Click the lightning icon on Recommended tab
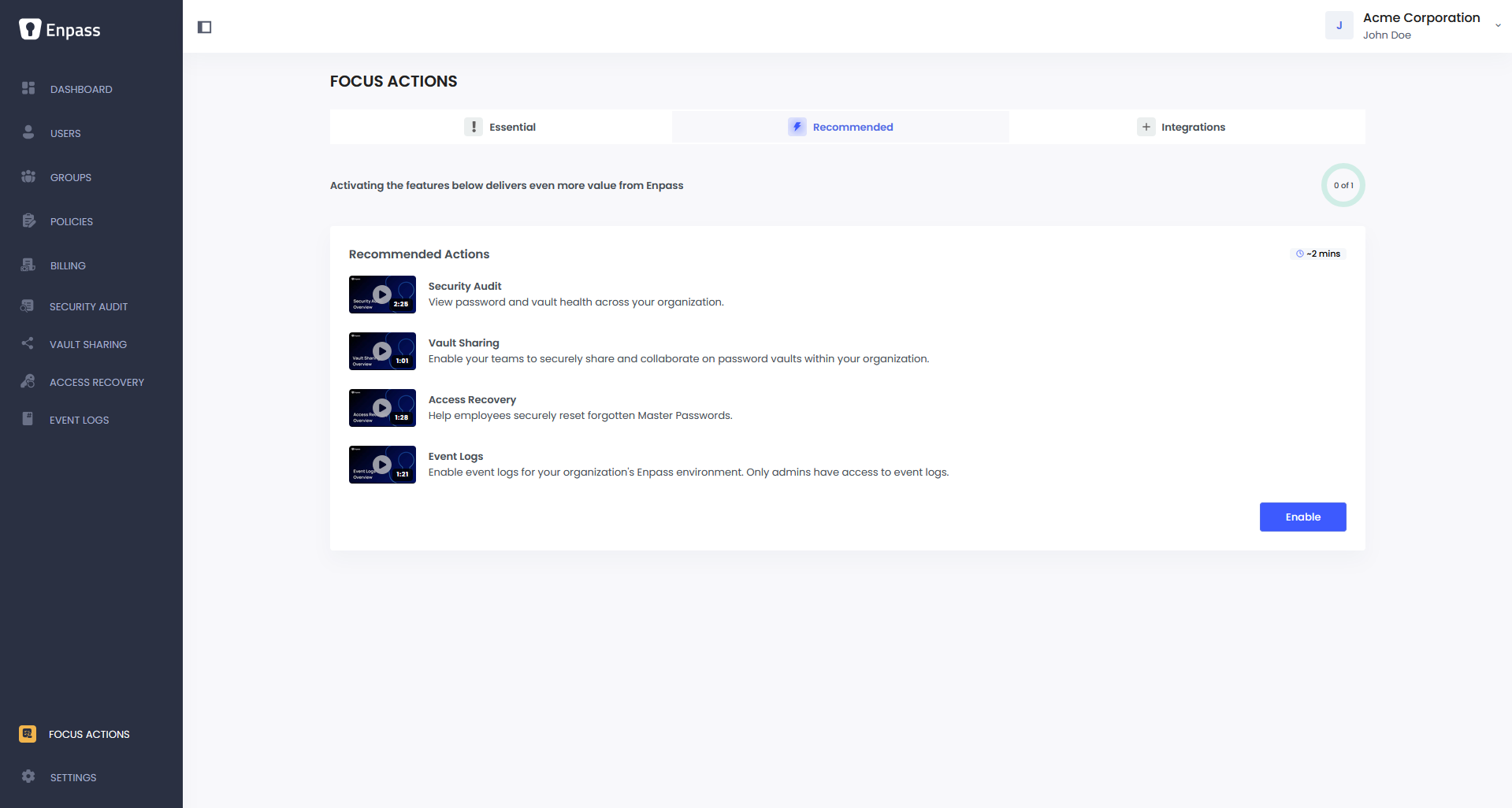This screenshot has width=1512, height=808. coord(797,127)
